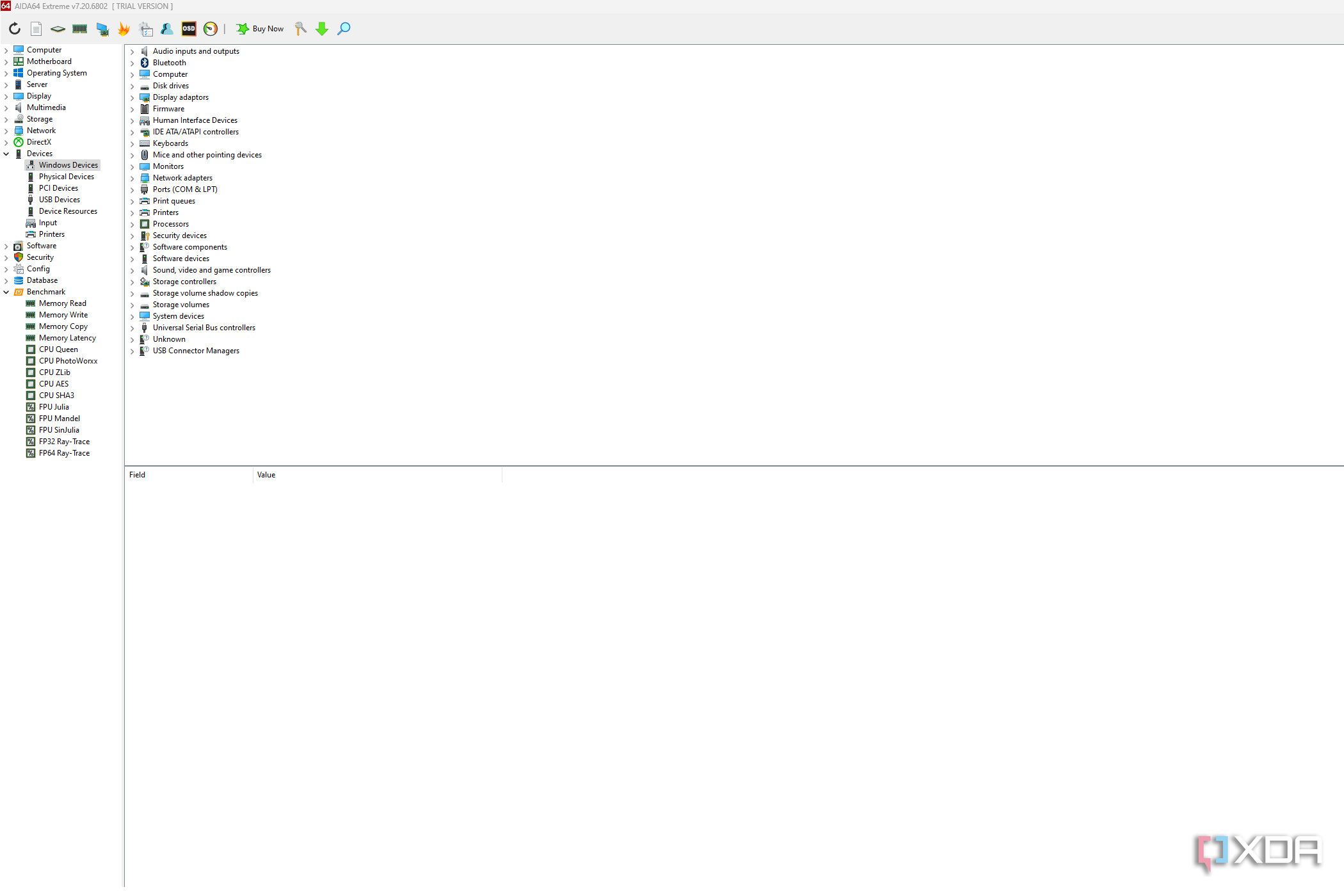This screenshot has height=896, width=1344.
Task: Click the user silhouette toolbar icon
Action: [167, 29]
